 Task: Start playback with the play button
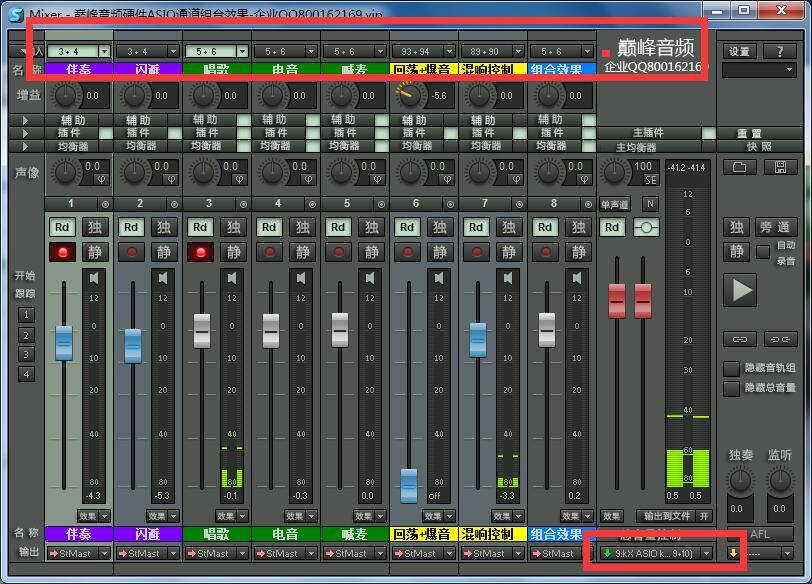(x=741, y=290)
